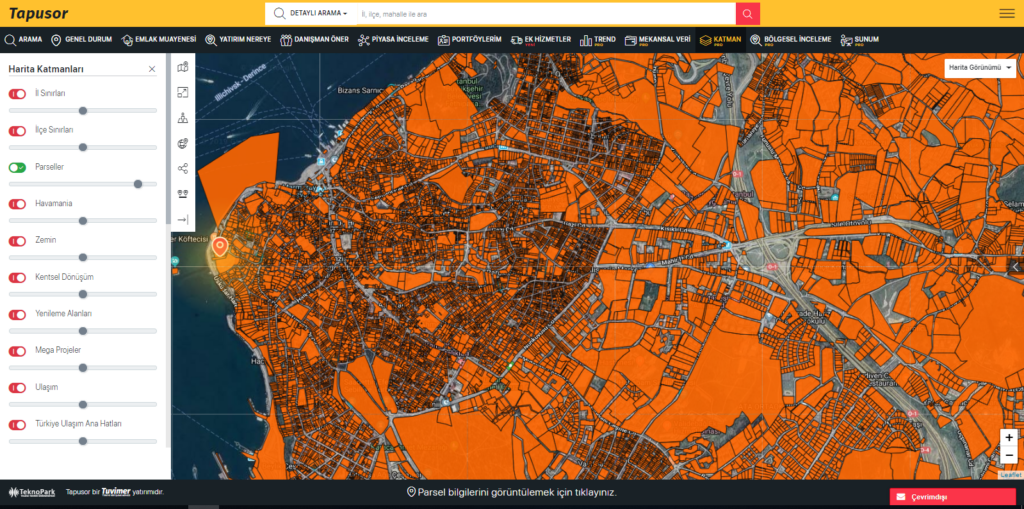Close the Harita Katmanları panel
The height and width of the screenshot is (509, 1024).
(152, 69)
